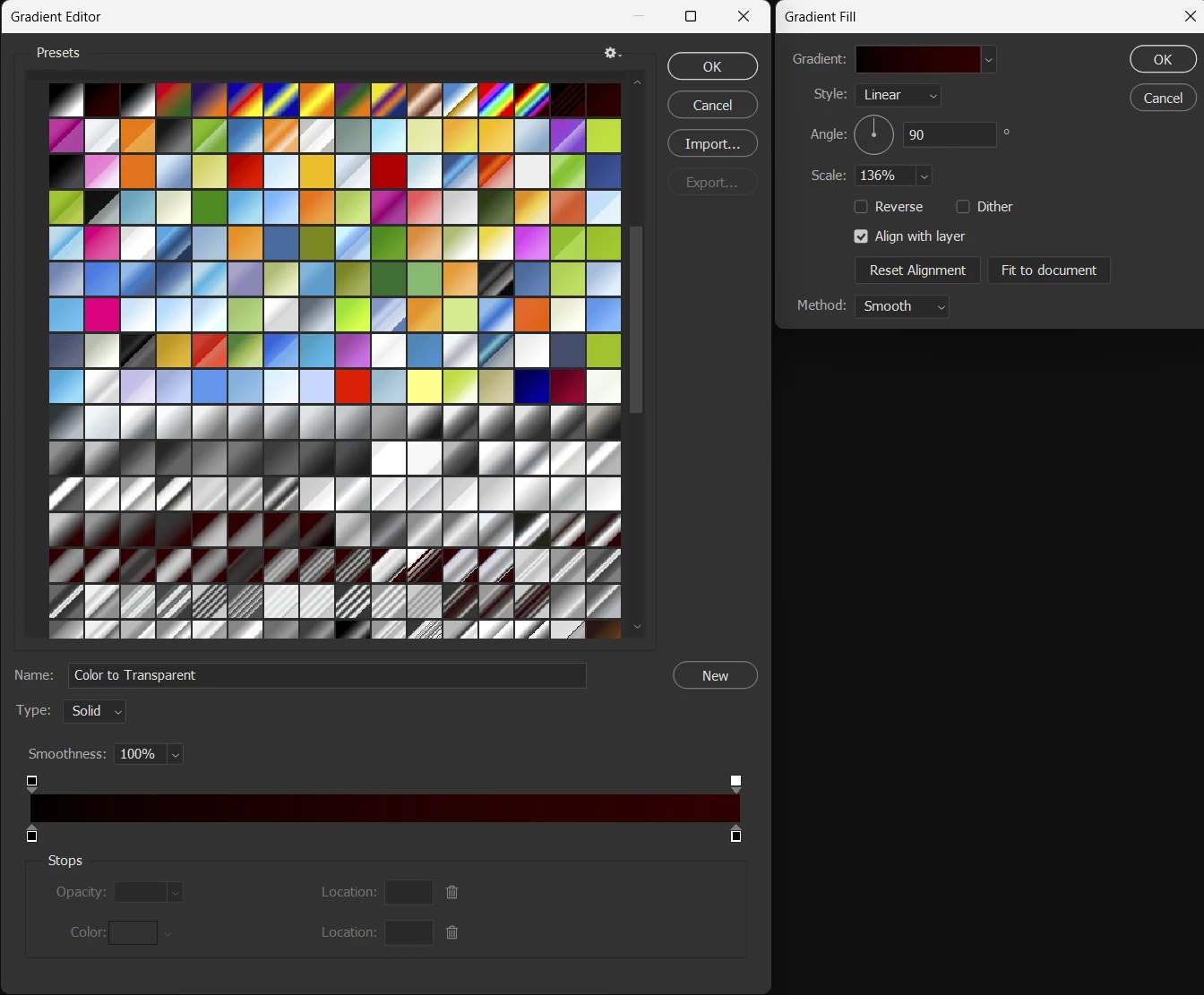
Task: Click Cancel in the Gradient Fill dialog
Action: (x=1163, y=98)
